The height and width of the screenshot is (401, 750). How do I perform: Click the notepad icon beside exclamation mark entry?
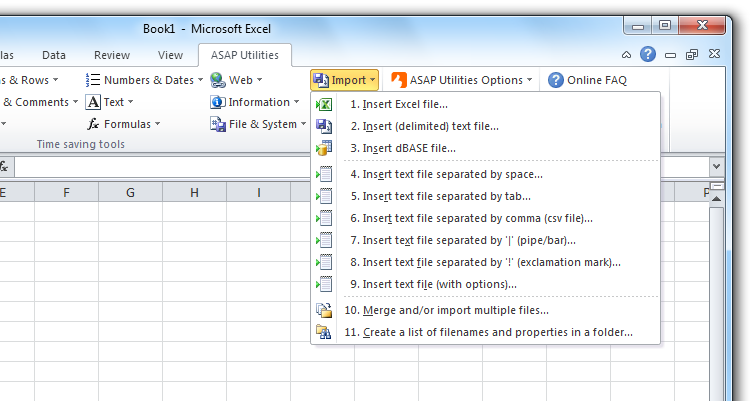click(x=324, y=262)
